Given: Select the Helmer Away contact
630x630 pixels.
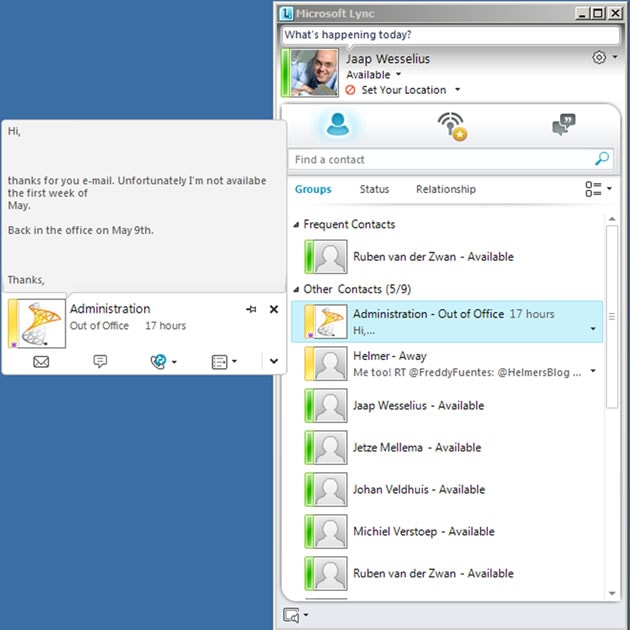Looking at the screenshot, I should [x=446, y=364].
